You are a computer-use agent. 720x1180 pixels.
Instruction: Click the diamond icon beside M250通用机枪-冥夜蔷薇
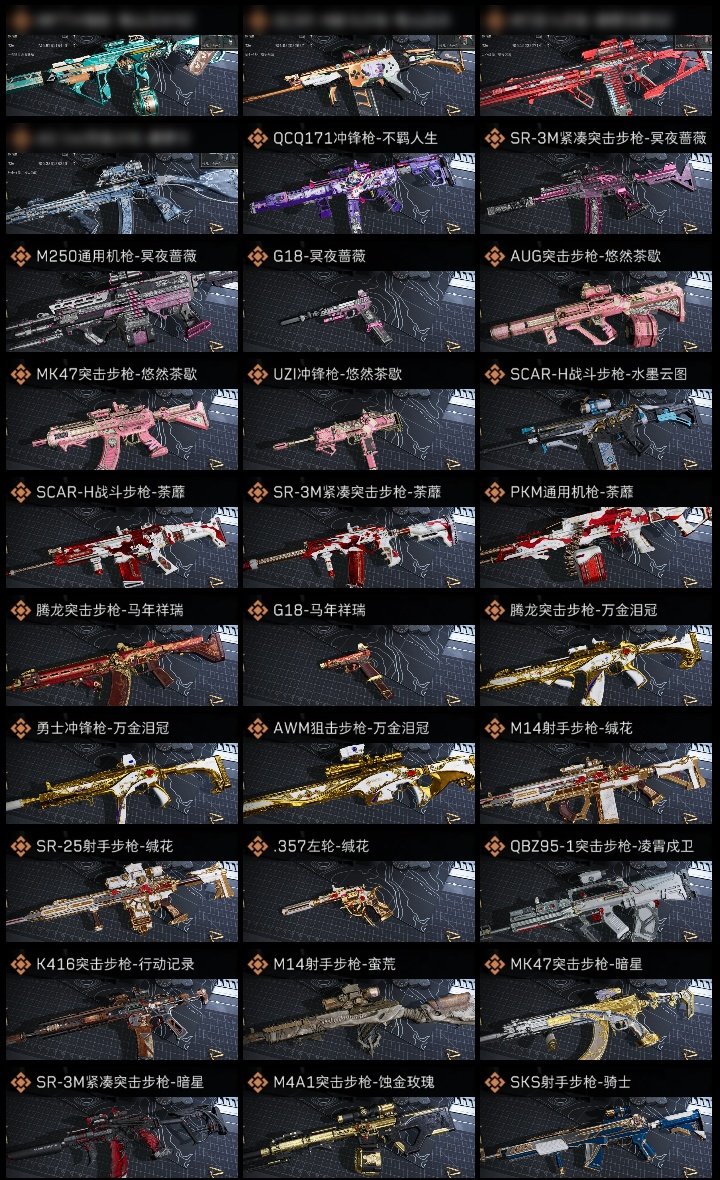pyautogui.click(x=20, y=257)
